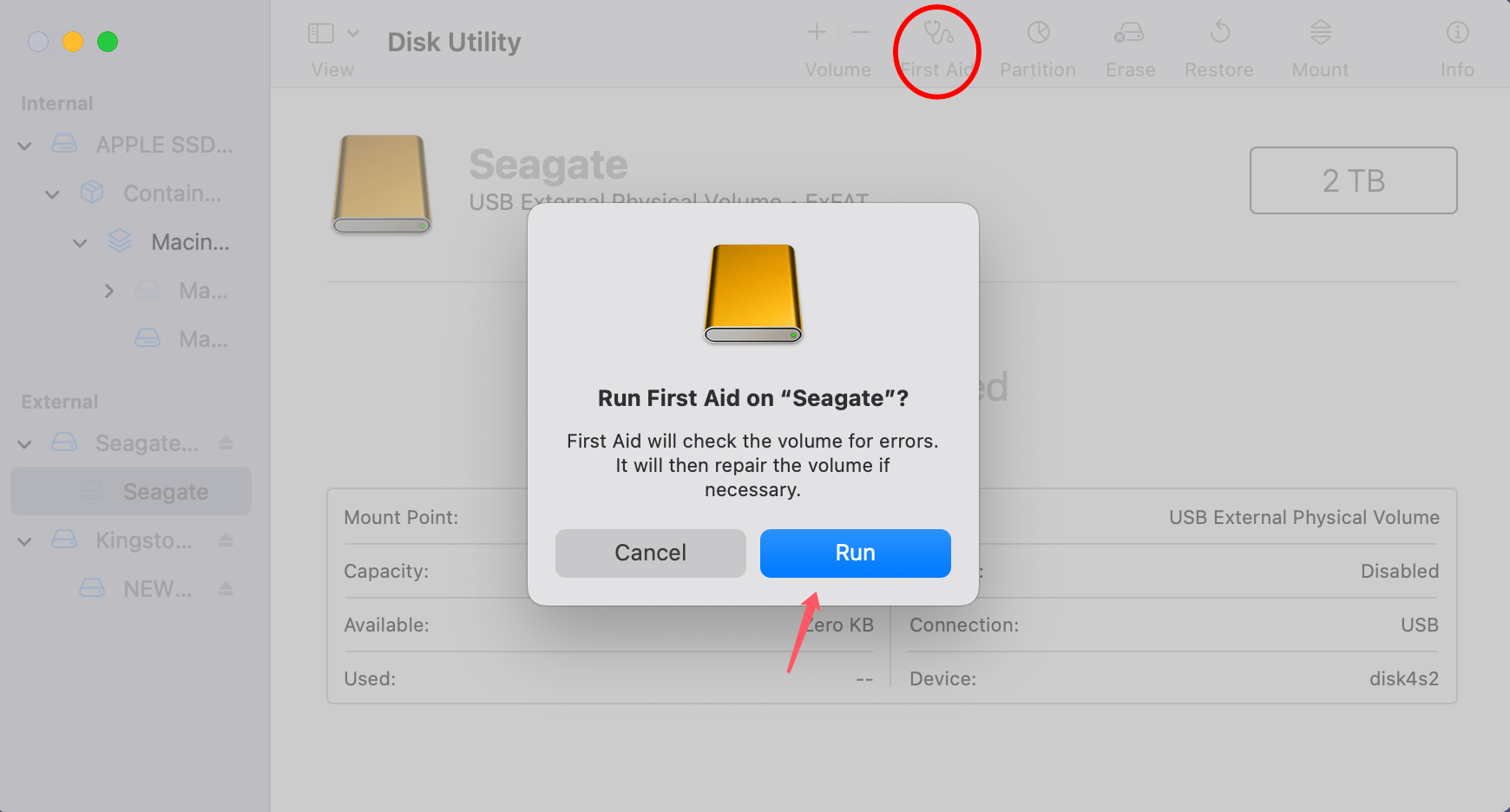Image resolution: width=1510 pixels, height=812 pixels.
Task: Eject the Kingston external drive
Action: coord(226,540)
